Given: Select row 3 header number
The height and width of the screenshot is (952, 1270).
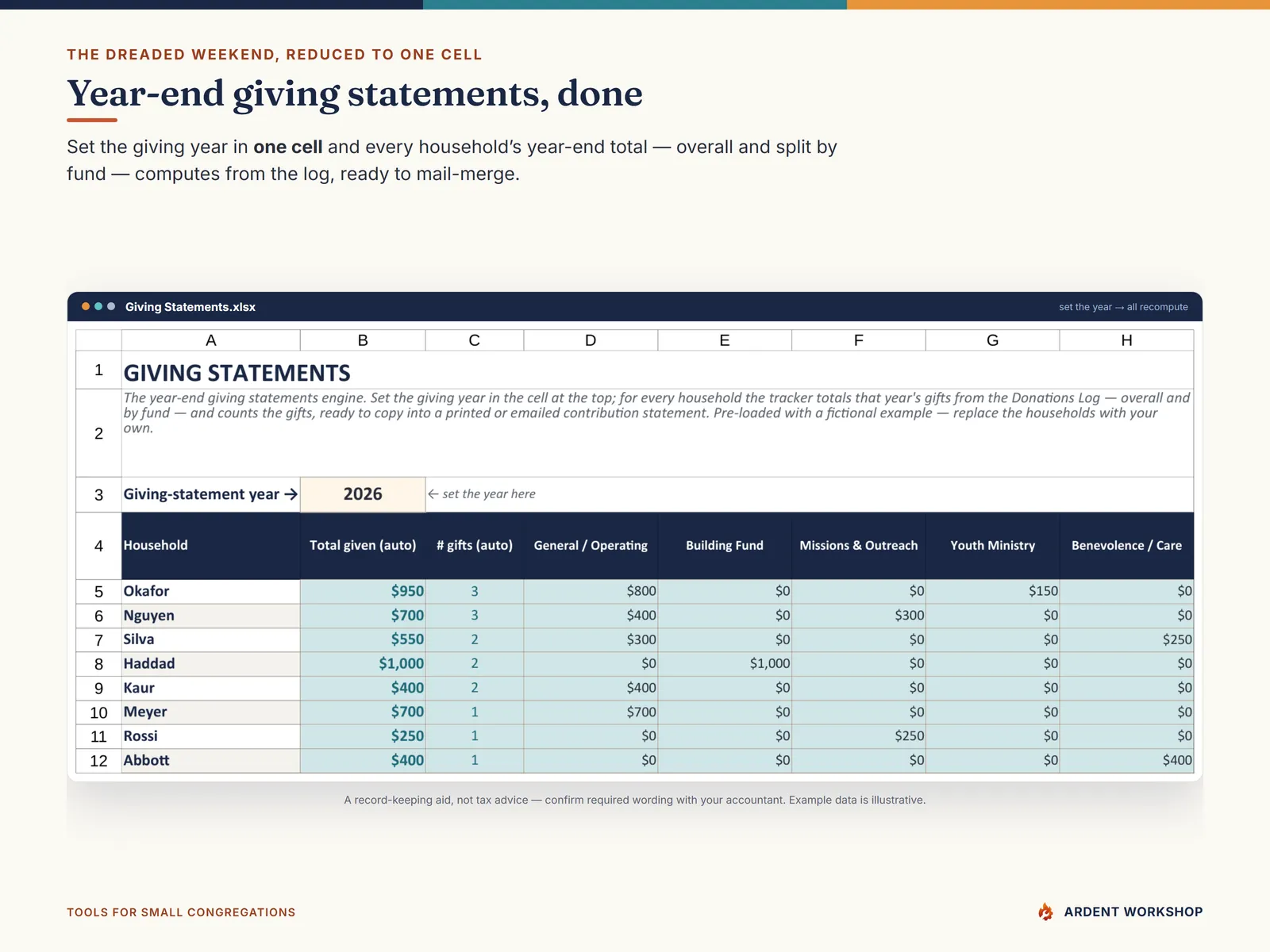Looking at the screenshot, I should [98, 495].
